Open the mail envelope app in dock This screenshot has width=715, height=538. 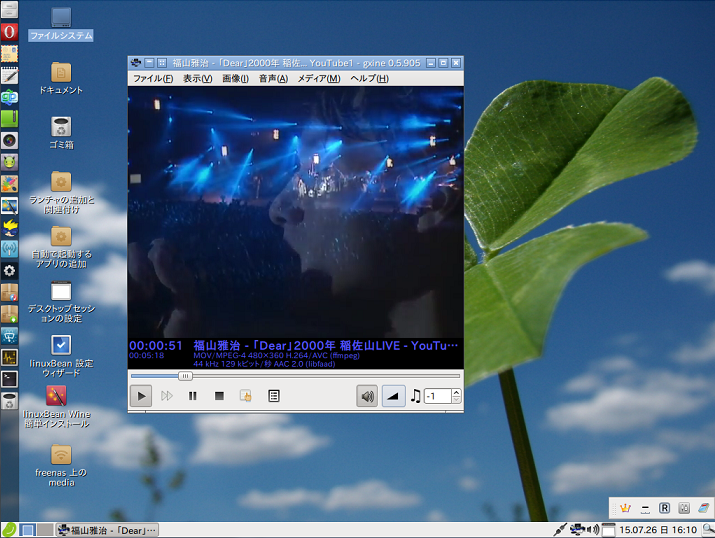[9, 53]
